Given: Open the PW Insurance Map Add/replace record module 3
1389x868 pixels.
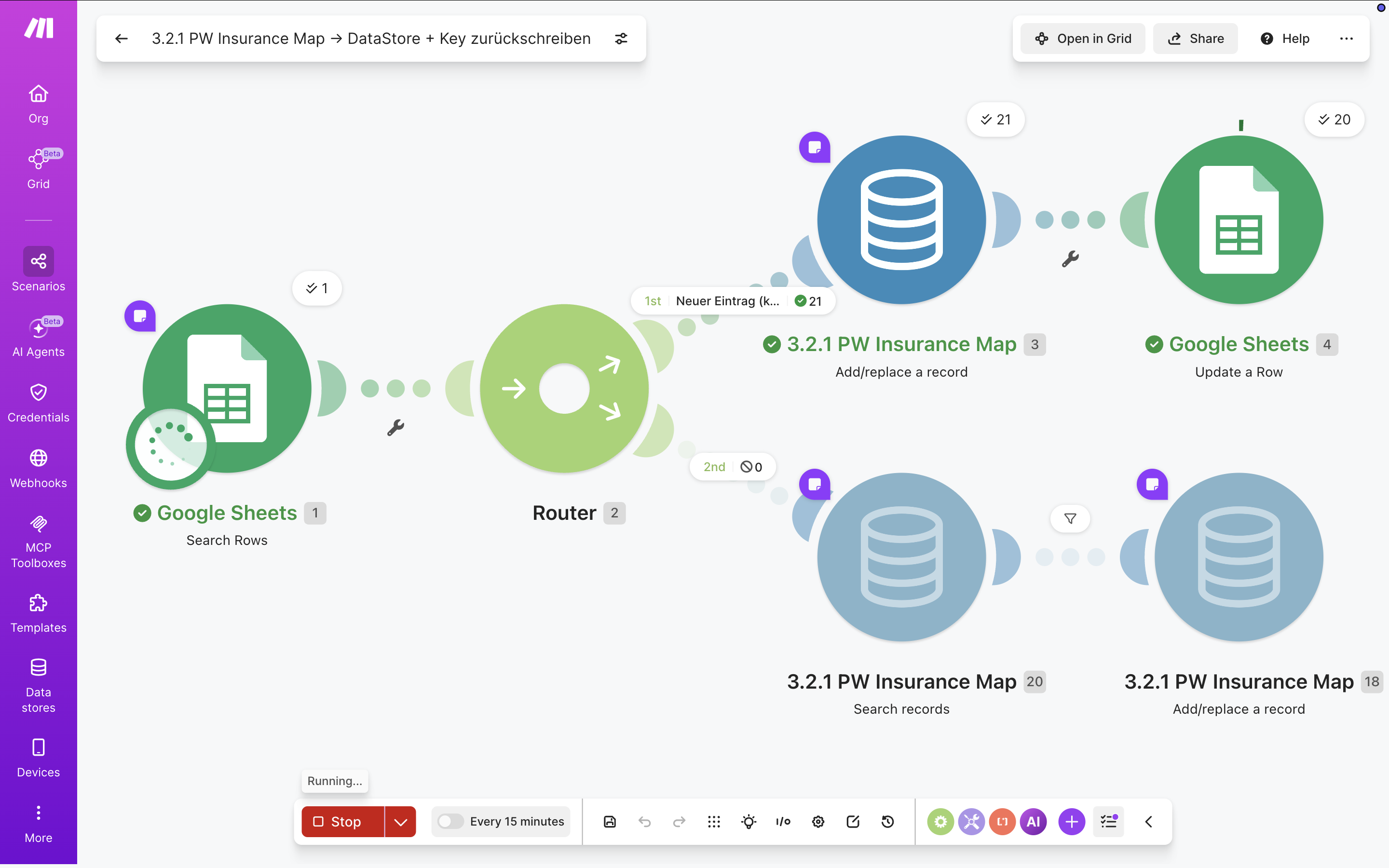Looking at the screenshot, I should pyautogui.click(x=902, y=220).
